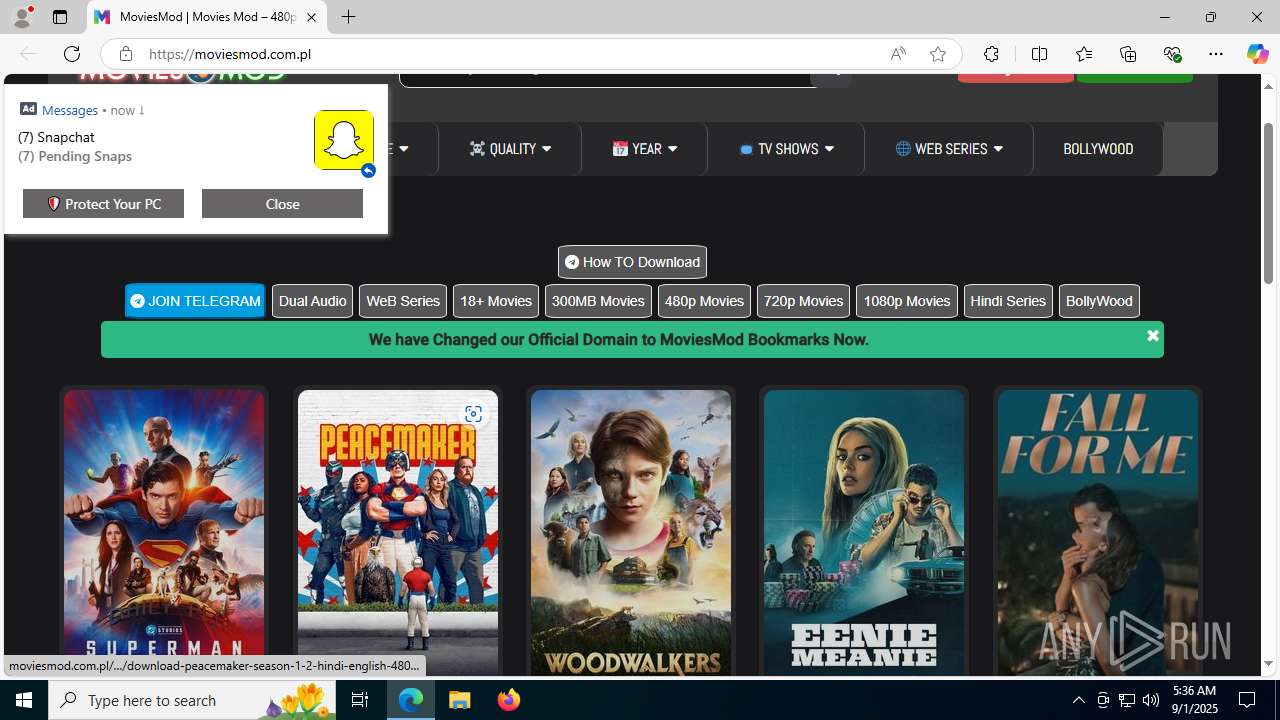This screenshot has height=720, width=1280.
Task: Expand the QUALITY dropdown menu
Action: 510,149
